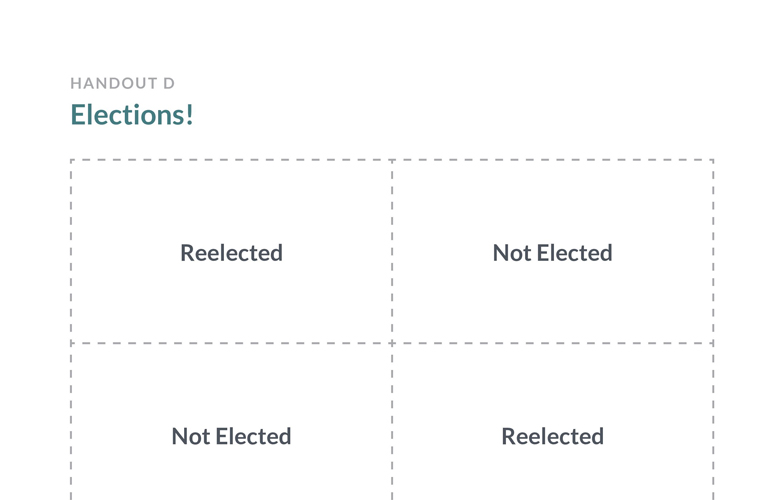The image size is (780, 500).
Task: Click Reelected text in bottom-right card
Action: [552, 436]
